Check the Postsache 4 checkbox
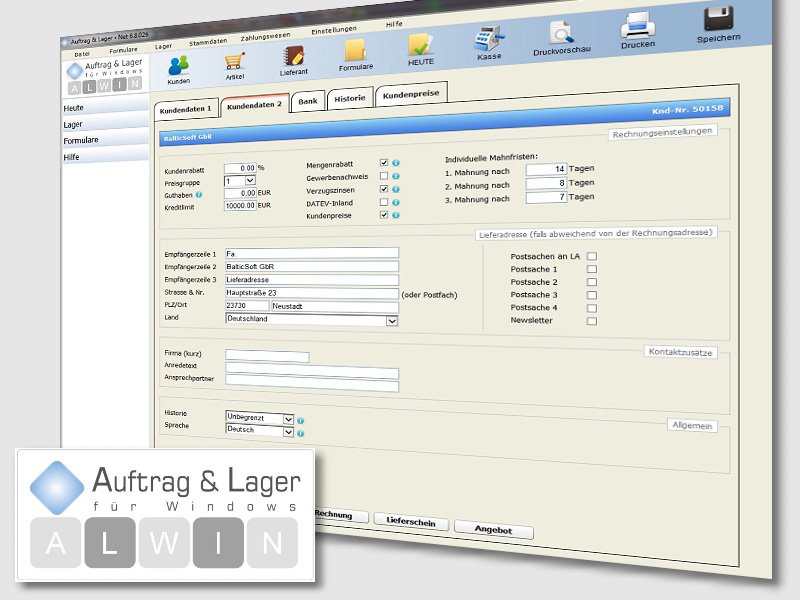800x600 pixels. 592,308
